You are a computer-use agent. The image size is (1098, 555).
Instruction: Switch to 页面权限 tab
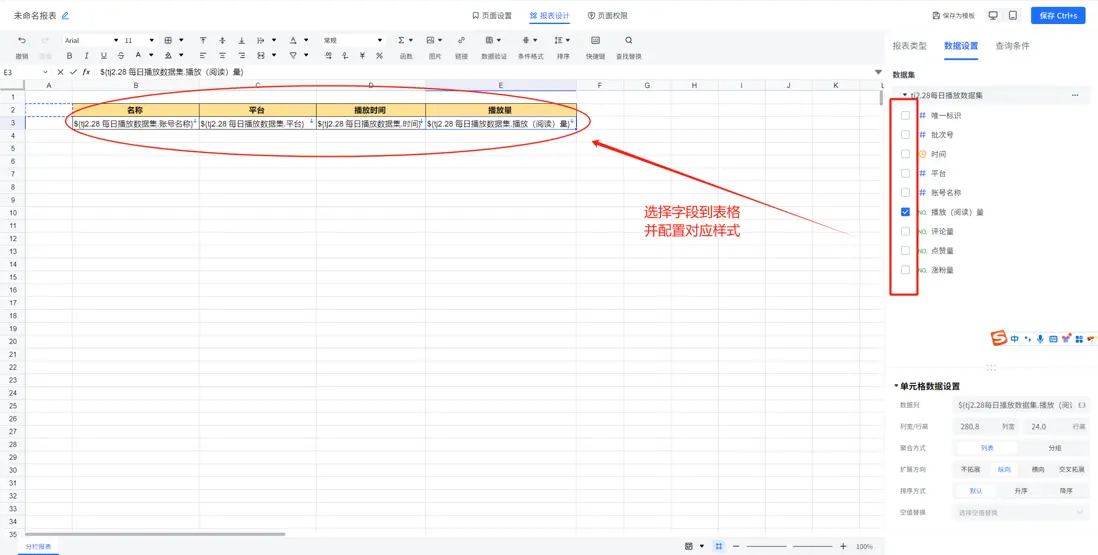point(607,15)
